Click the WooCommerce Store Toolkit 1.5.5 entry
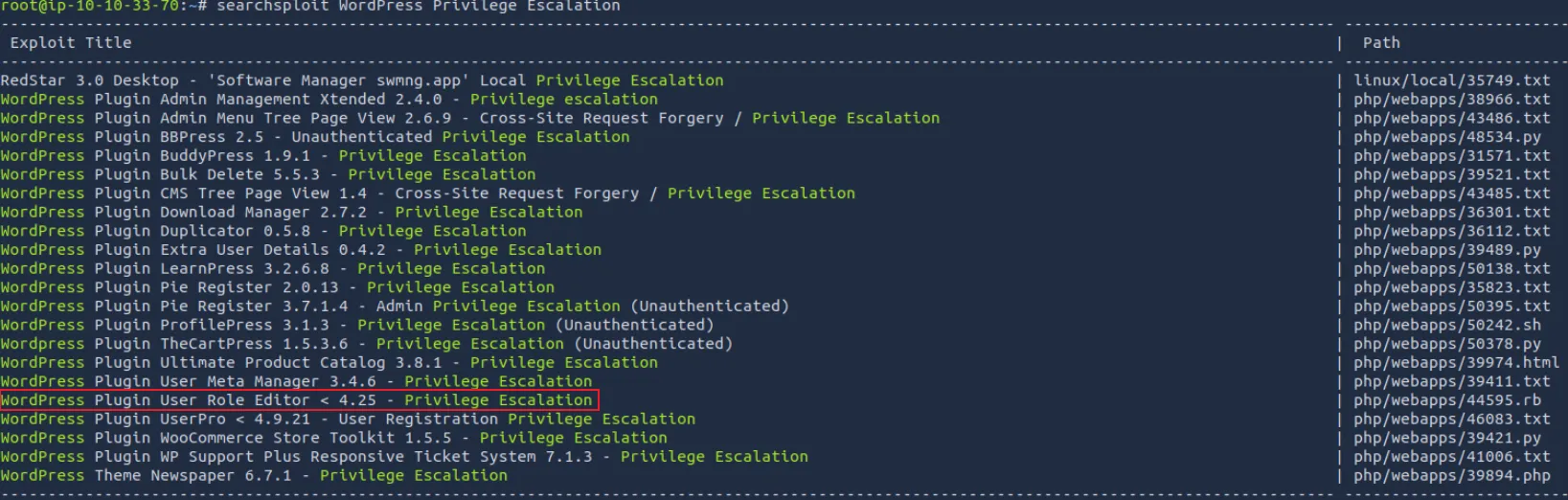Viewport: 1568px width, 500px height. [x=333, y=438]
